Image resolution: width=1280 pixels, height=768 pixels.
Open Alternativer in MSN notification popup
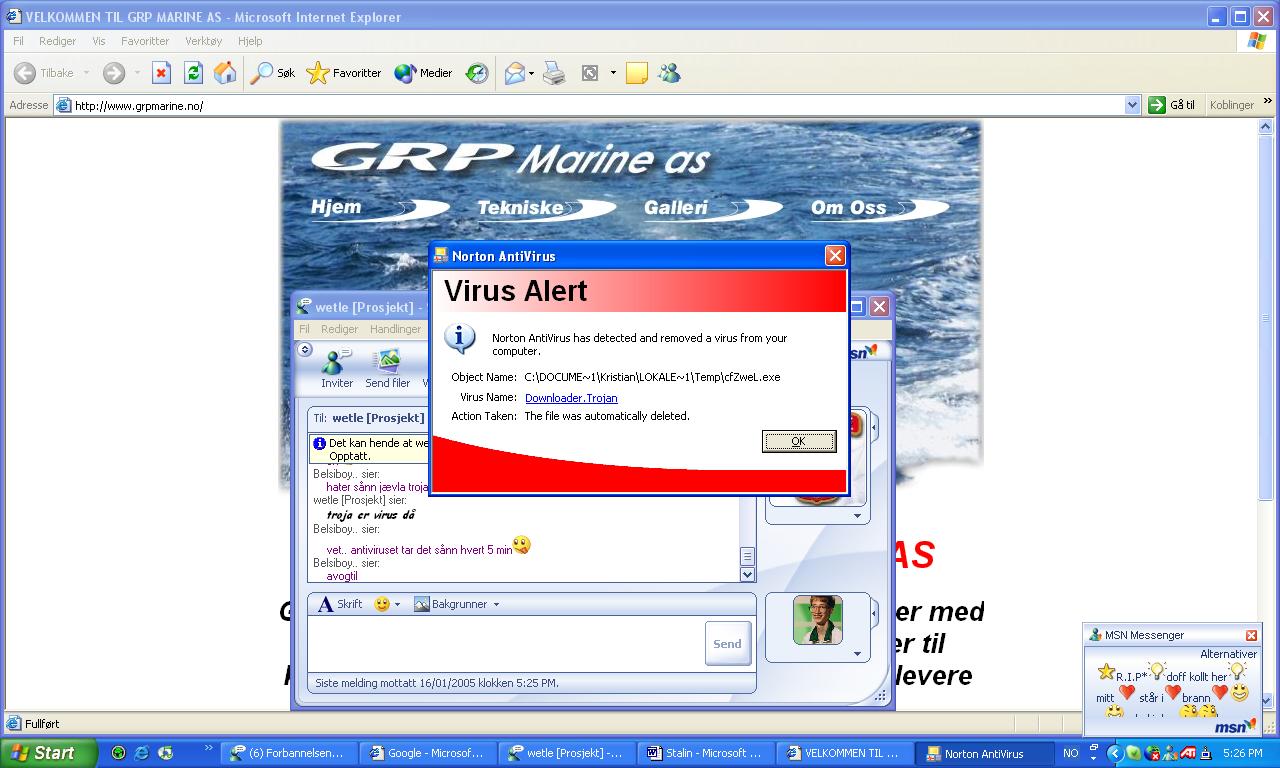[x=1228, y=654]
